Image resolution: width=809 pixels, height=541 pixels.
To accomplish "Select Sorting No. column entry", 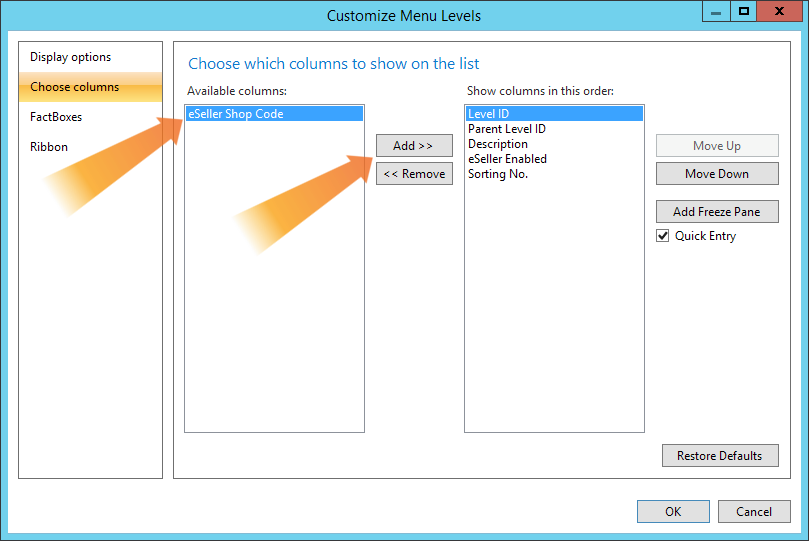I will coord(554,174).
